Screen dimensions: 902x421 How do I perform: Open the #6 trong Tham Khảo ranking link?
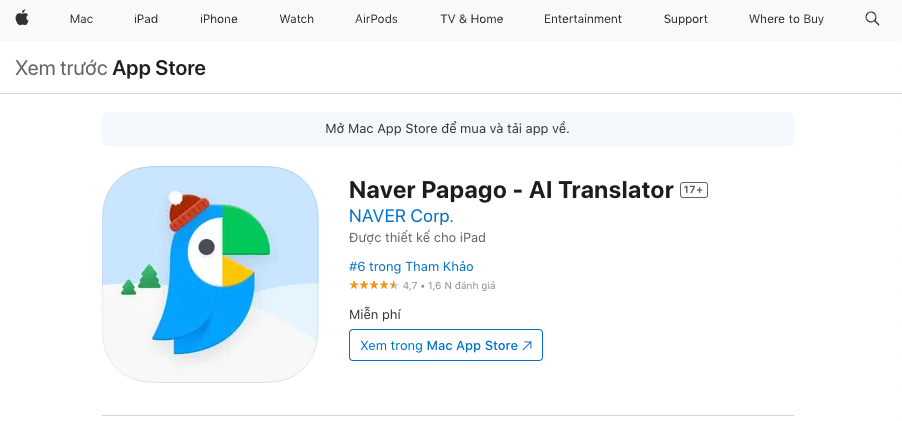point(411,267)
